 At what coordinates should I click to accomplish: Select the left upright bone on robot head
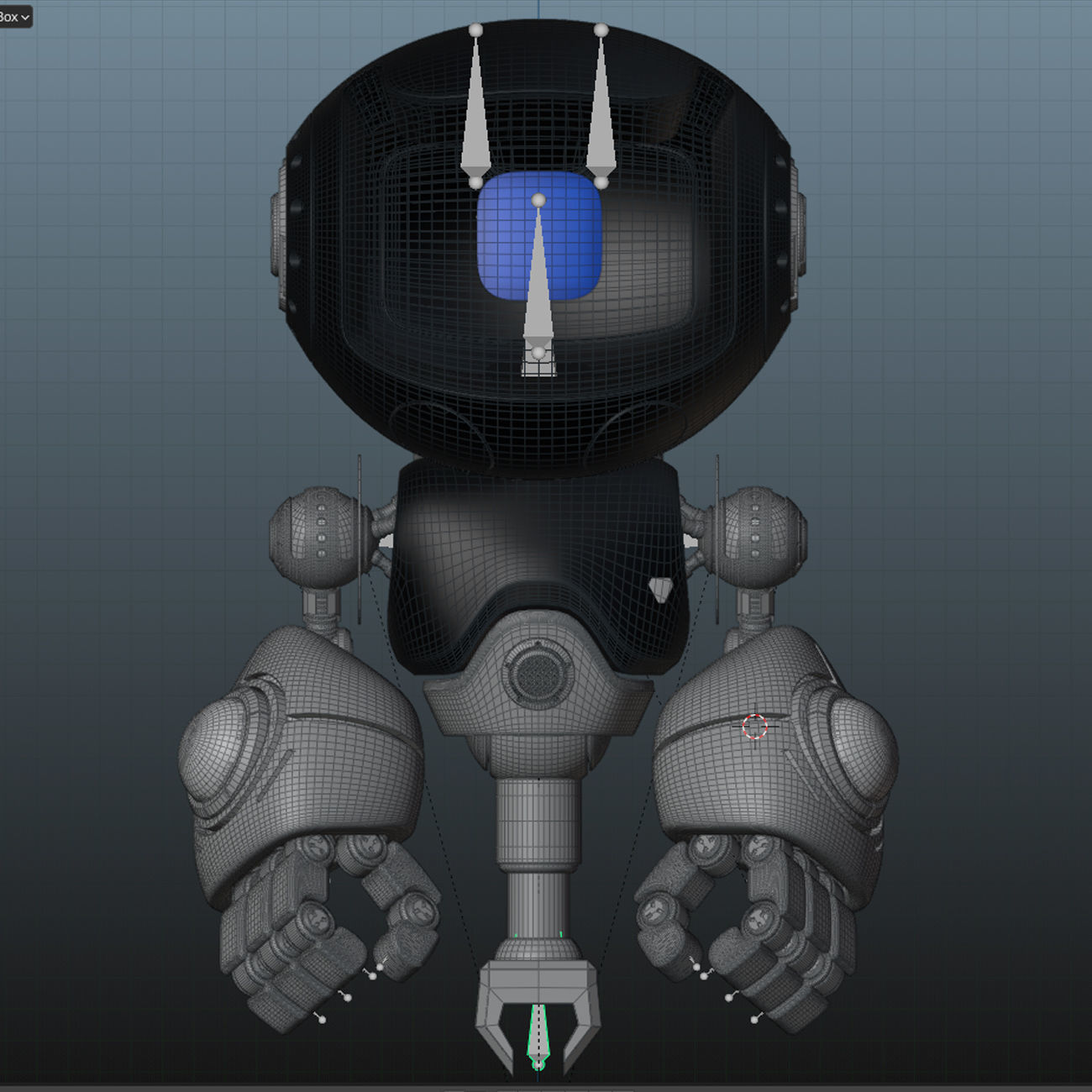(475, 106)
